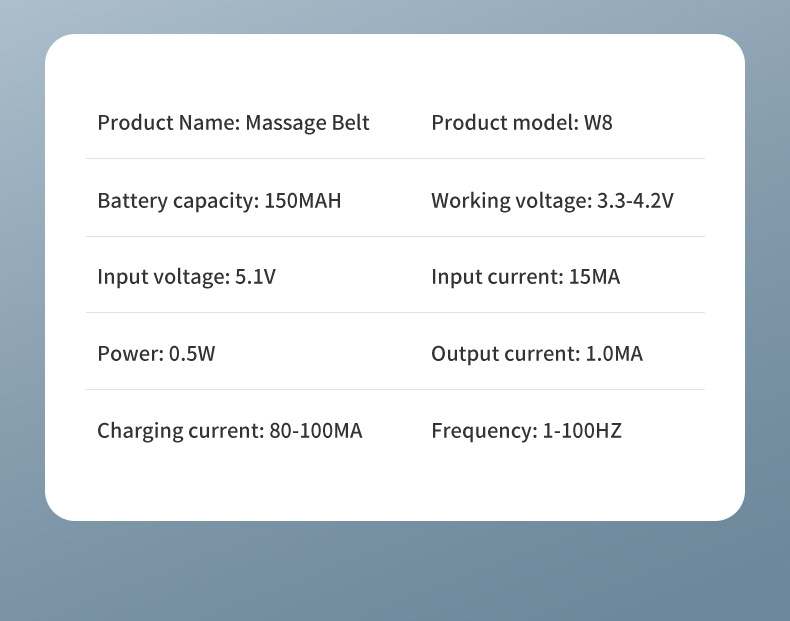
Task: Select the '1.0MA' value
Action: pyautogui.click(x=614, y=354)
